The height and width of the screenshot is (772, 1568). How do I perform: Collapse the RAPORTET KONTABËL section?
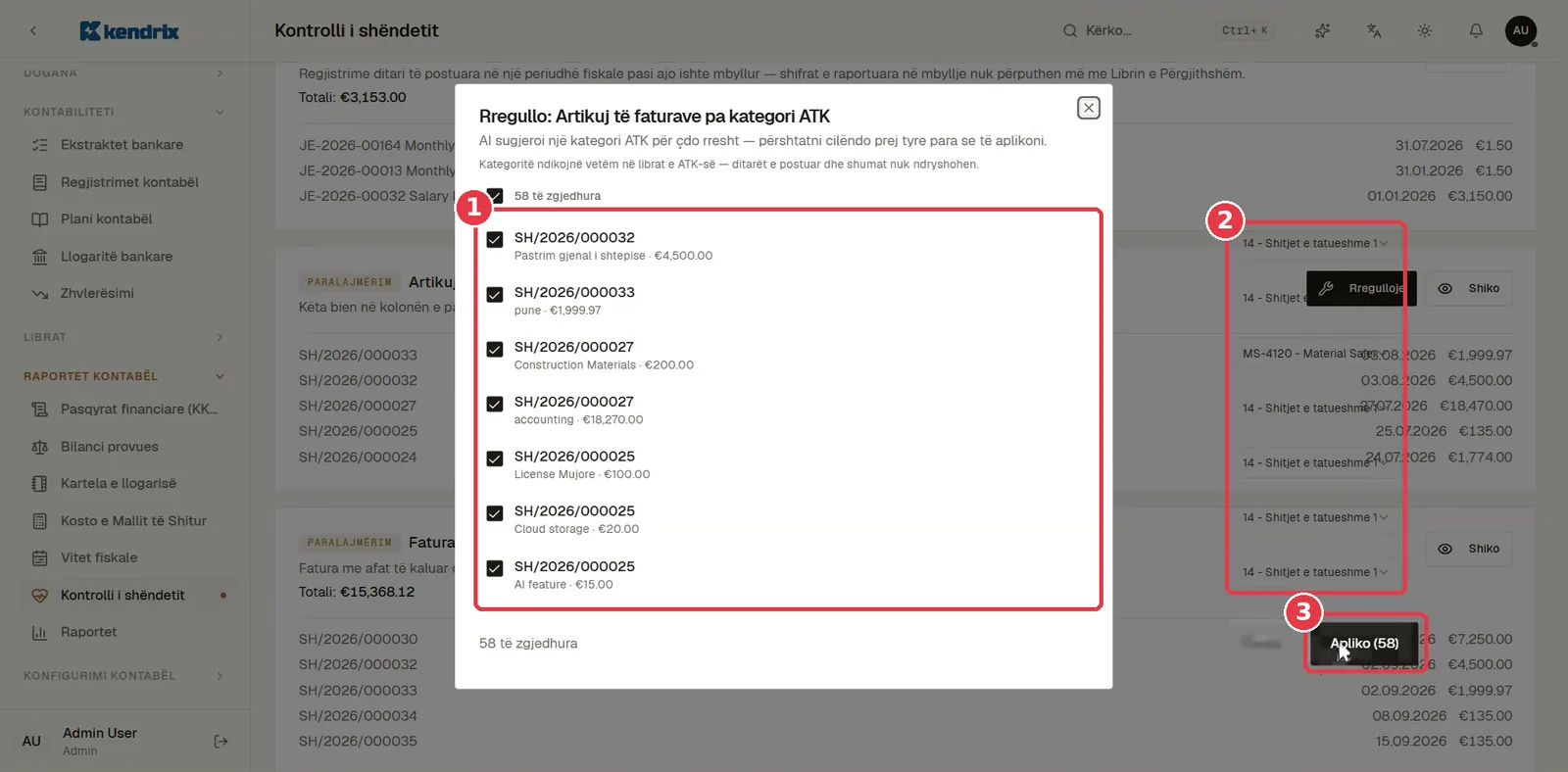[124, 376]
